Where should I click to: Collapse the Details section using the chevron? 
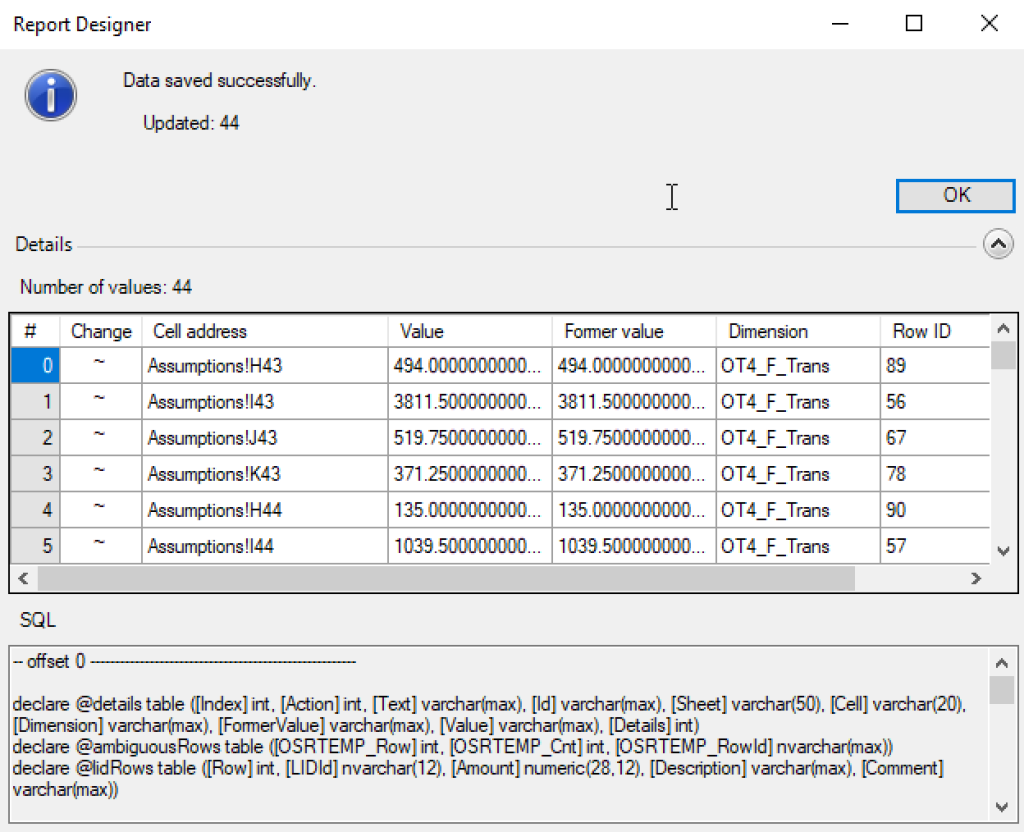coord(997,243)
